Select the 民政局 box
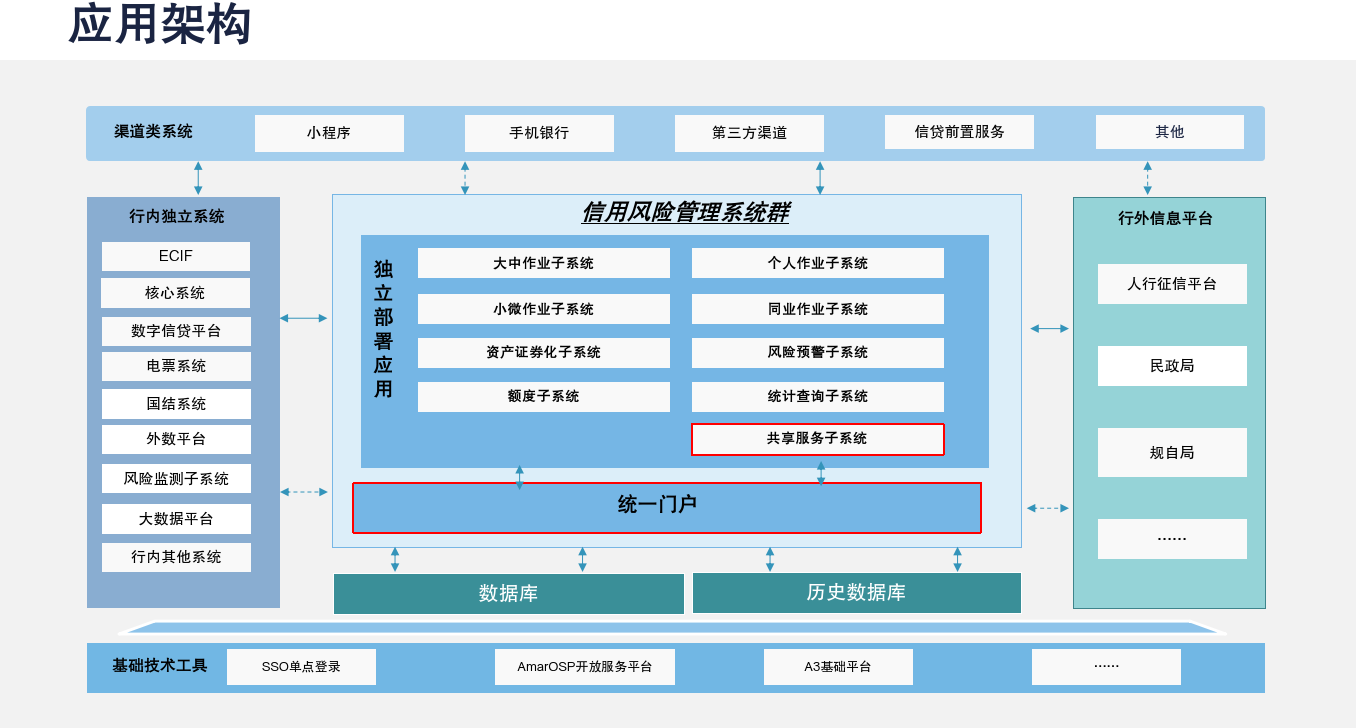Screen dimensions: 1356x728 pyautogui.click(x=1172, y=366)
